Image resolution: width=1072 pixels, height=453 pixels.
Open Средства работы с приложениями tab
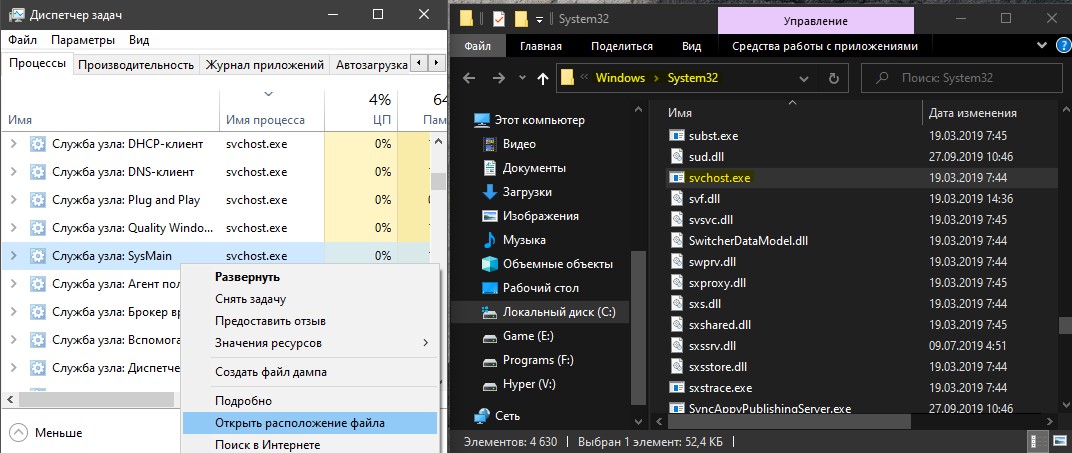point(825,46)
